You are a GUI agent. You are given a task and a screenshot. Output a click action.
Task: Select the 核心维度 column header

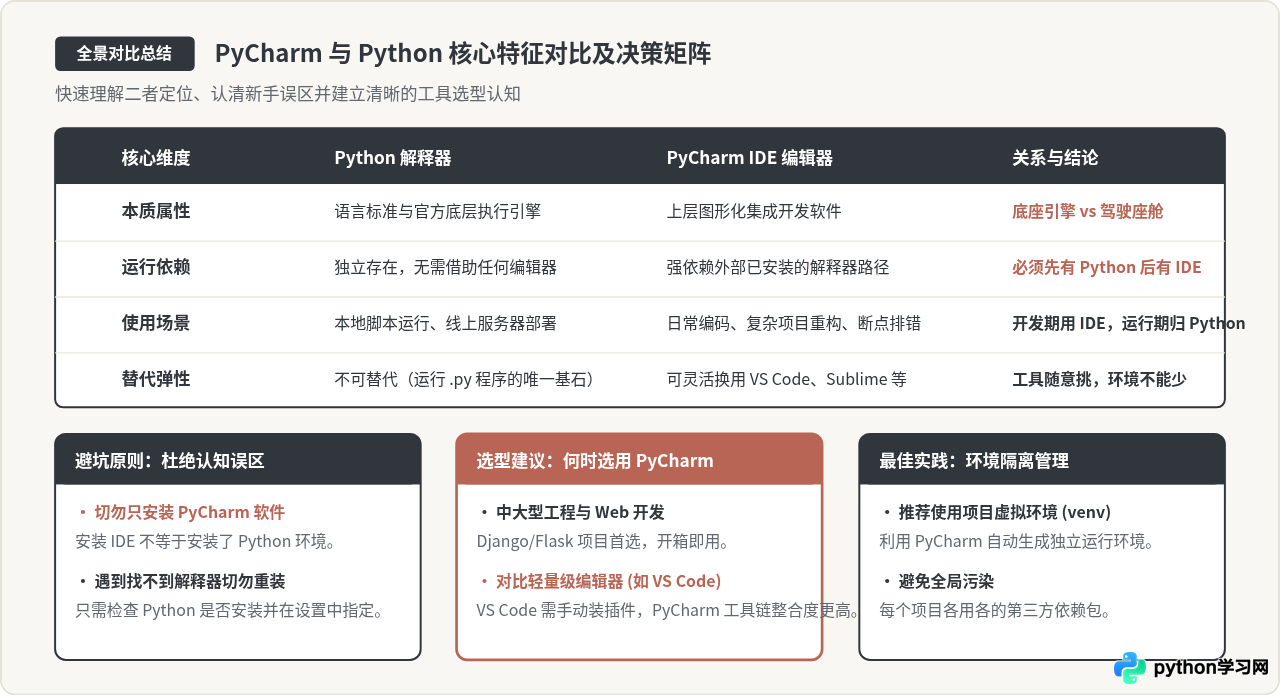156,157
